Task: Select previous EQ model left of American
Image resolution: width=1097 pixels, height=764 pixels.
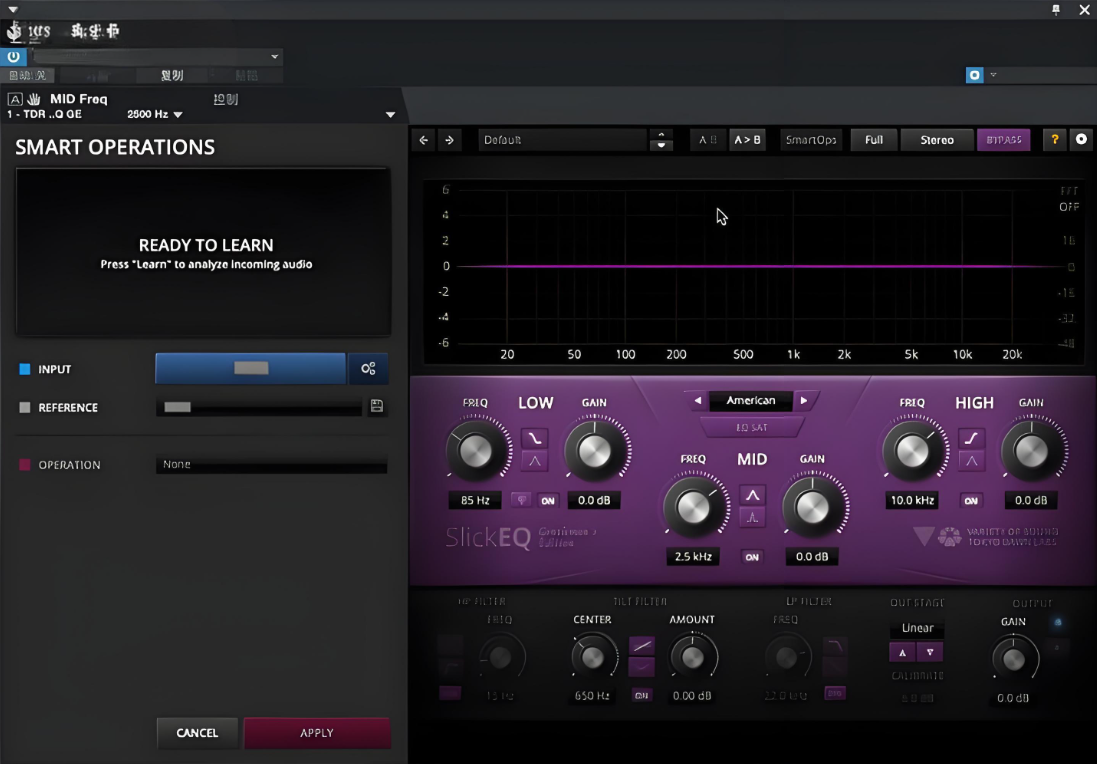Action: click(698, 401)
